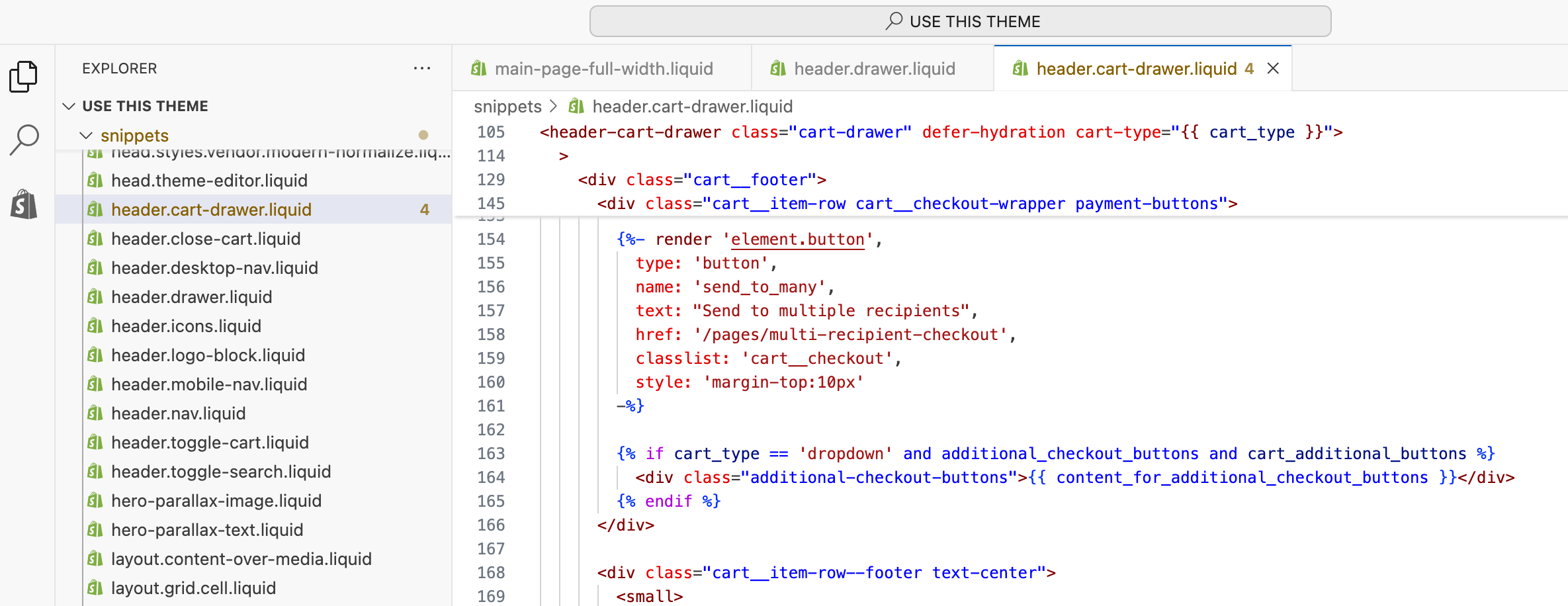Click the liquid icon on main-page-full-width.liquid tab
The height and width of the screenshot is (606, 1568).
(478, 68)
